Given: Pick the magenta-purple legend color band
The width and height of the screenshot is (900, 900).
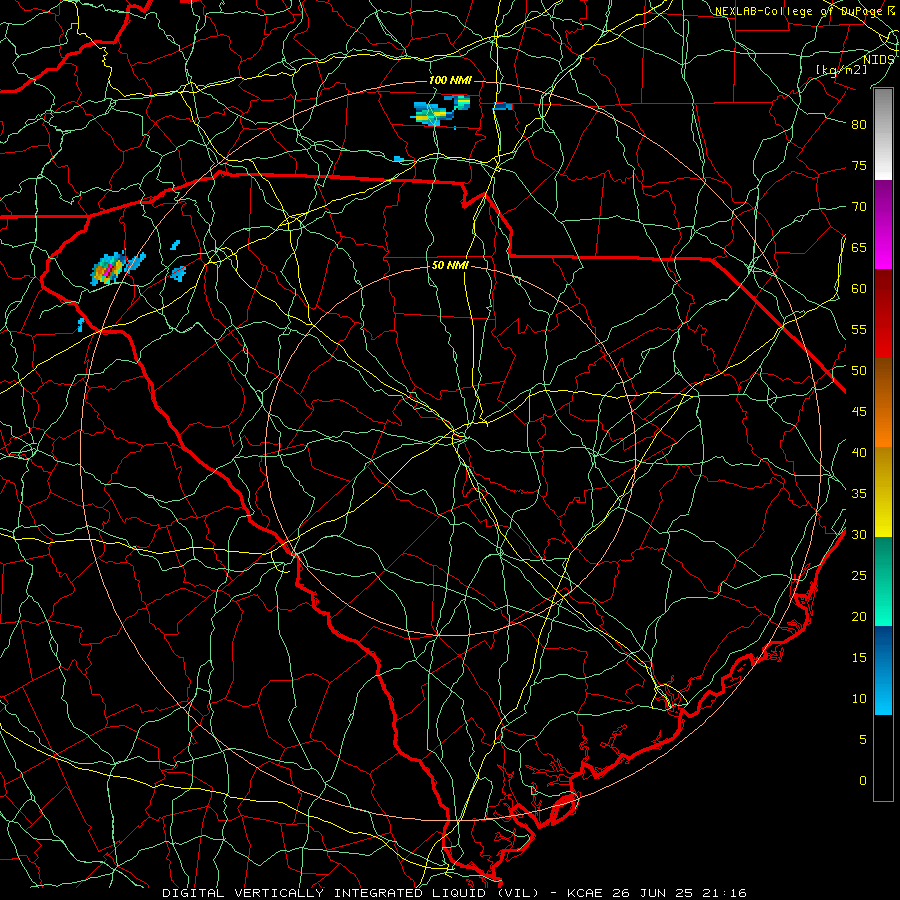Looking at the screenshot, I should [x=883, y=225].
